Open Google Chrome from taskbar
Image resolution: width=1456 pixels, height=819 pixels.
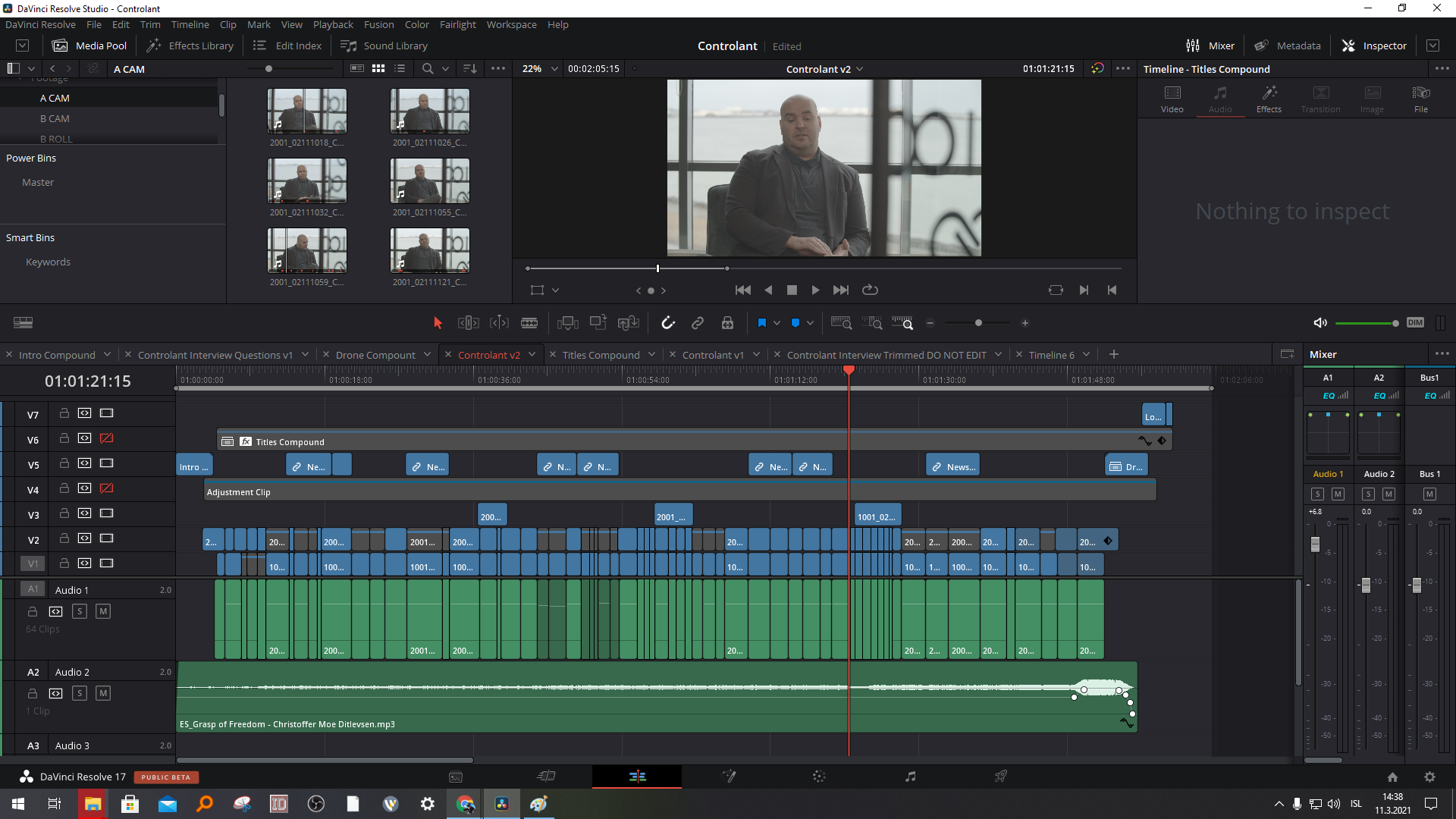point(465,804)
